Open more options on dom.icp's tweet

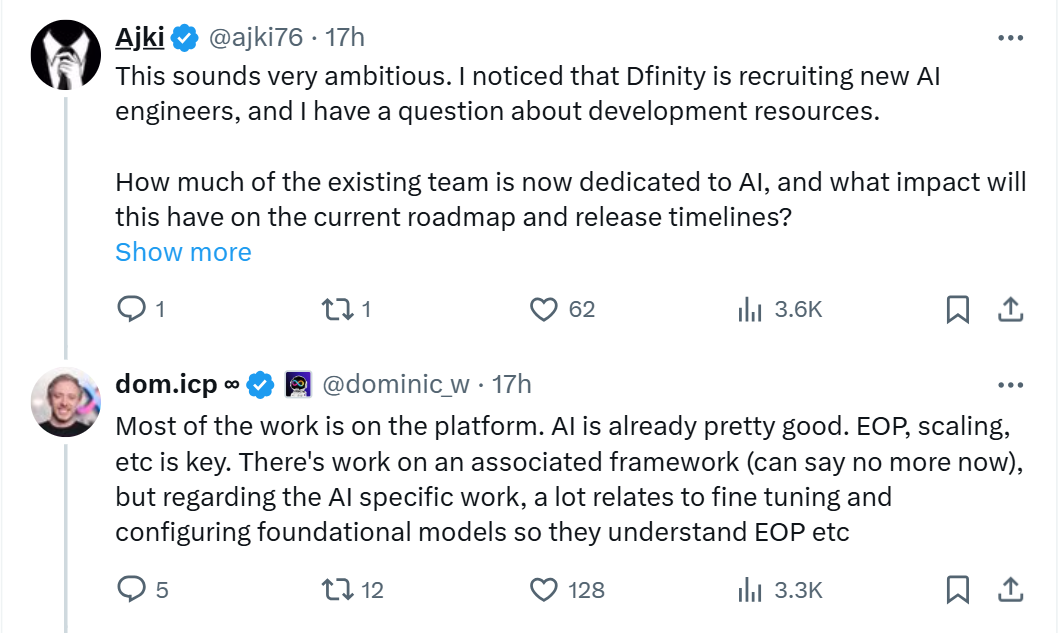coord(1011,384)
